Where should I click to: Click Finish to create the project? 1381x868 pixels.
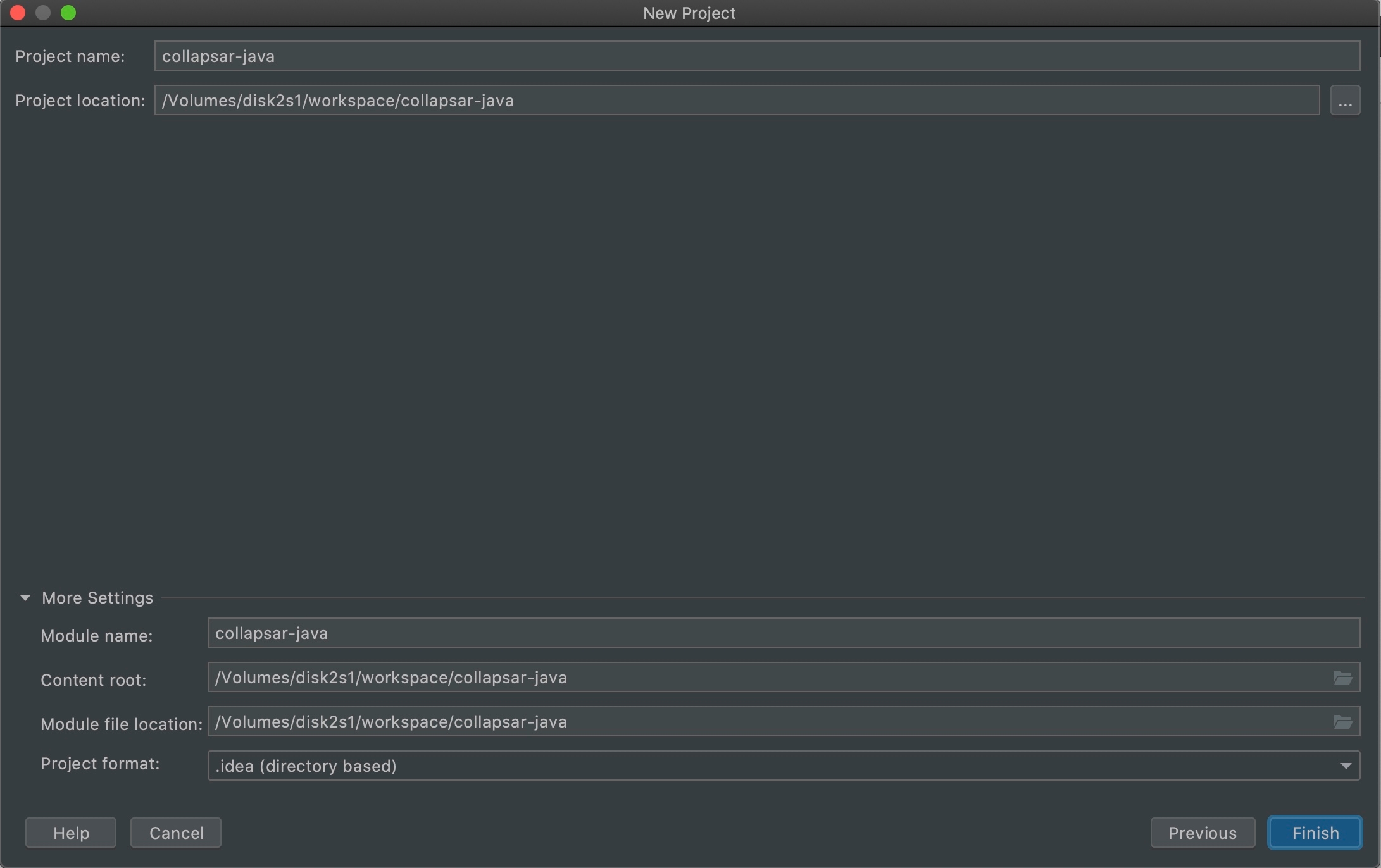(1315, 833)
